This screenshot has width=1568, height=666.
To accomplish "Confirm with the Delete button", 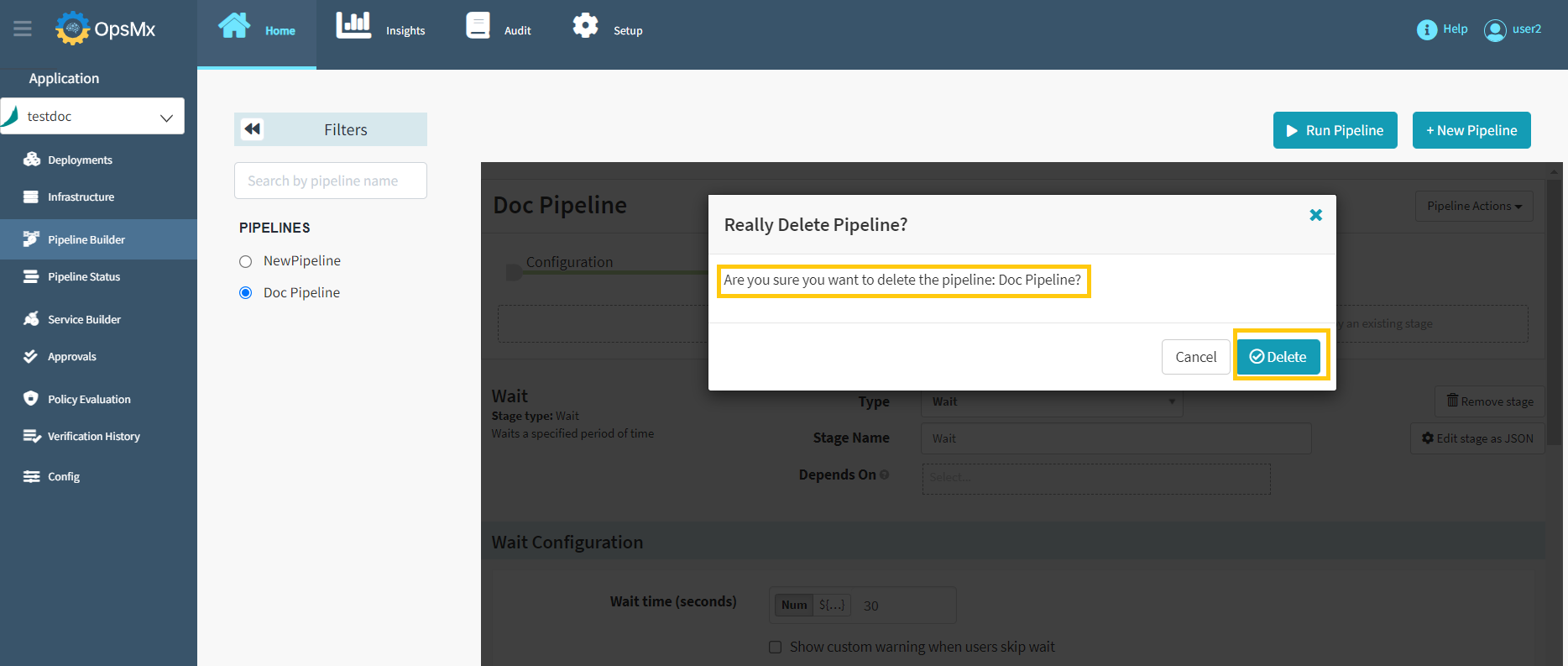I will point(1278,357).
